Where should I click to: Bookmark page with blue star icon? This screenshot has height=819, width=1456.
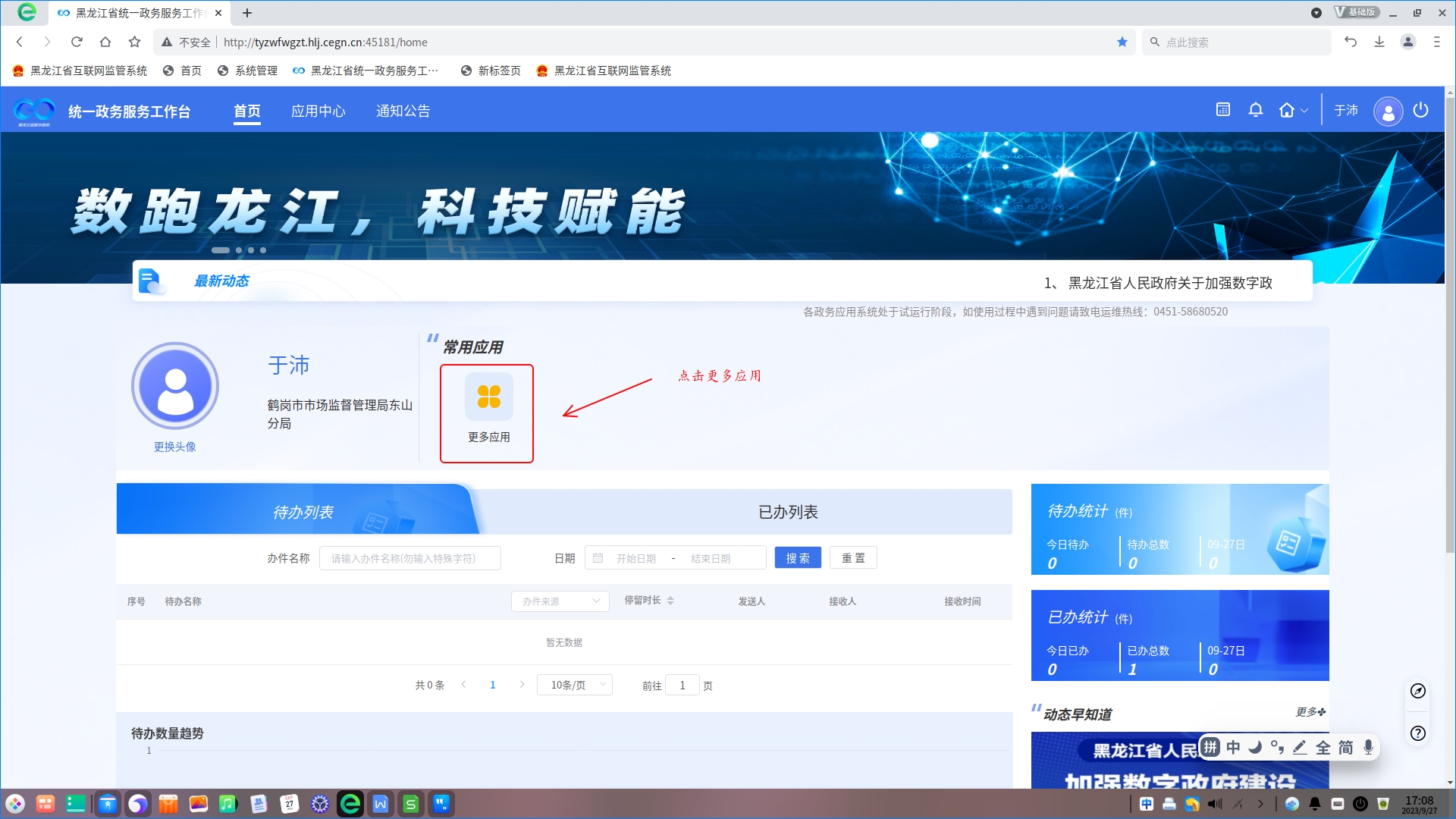1122,42
